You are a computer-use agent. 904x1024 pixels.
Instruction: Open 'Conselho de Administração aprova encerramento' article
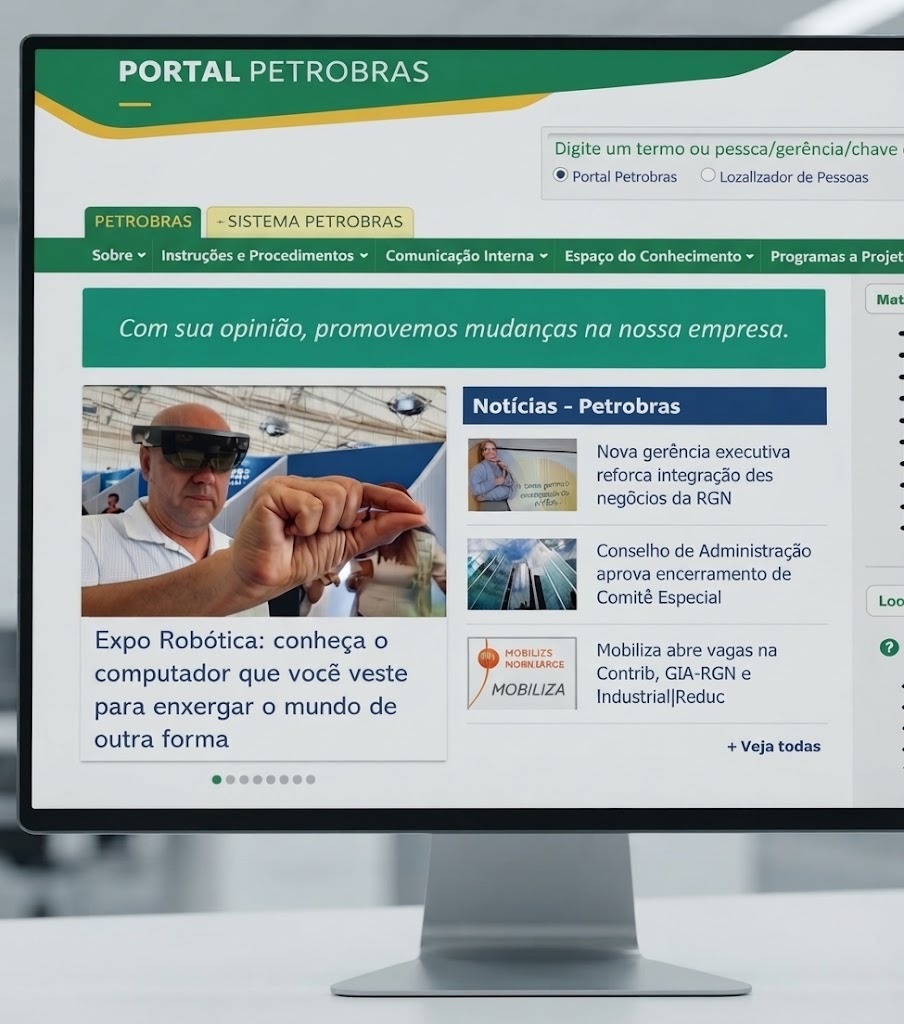click(x=703, y=574)
